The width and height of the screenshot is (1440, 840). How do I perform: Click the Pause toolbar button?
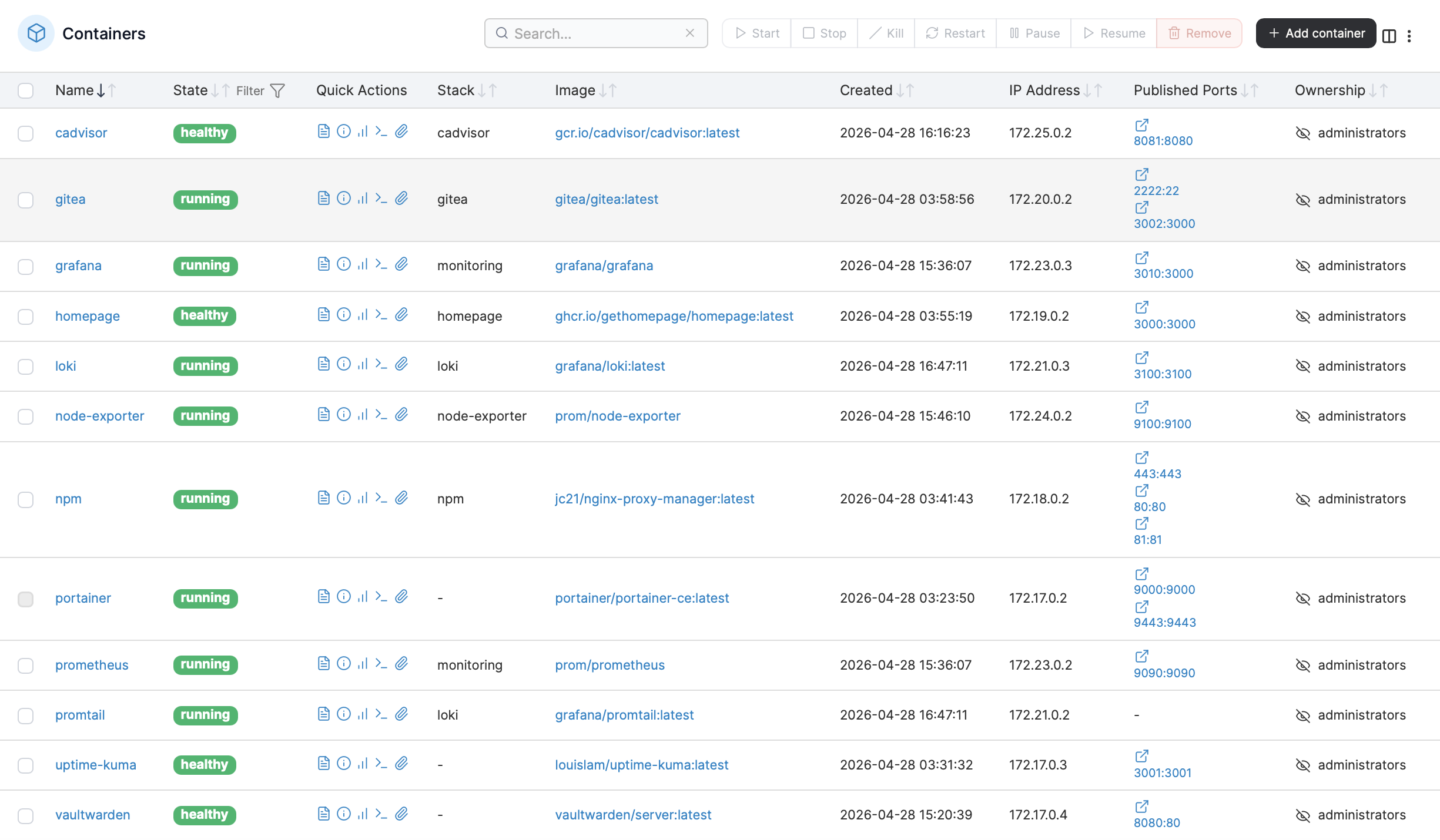tap(1034, 33)
